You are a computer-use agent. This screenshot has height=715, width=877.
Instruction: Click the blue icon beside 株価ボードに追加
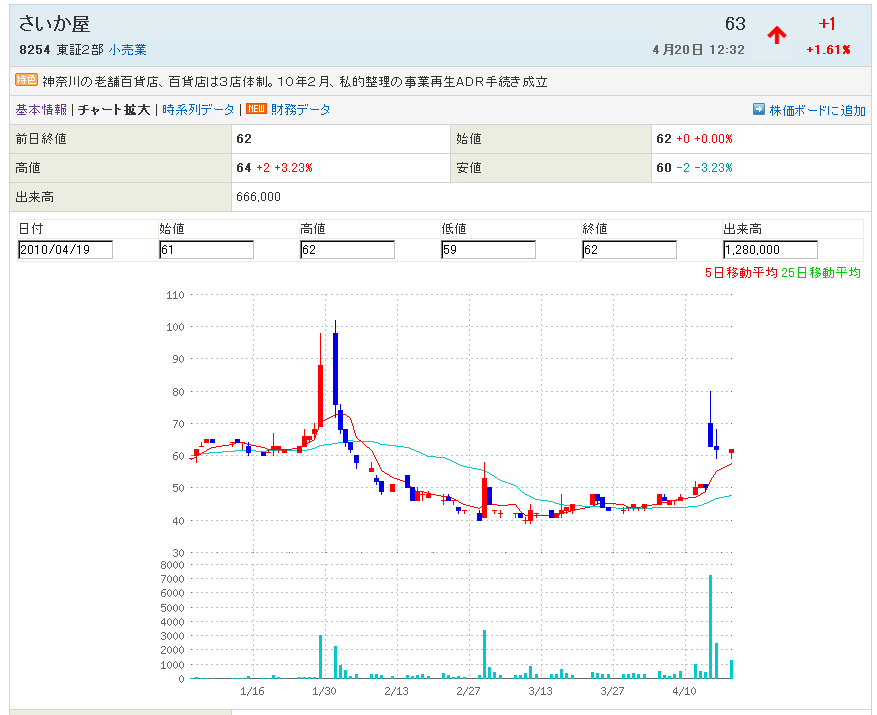[759, 110]
